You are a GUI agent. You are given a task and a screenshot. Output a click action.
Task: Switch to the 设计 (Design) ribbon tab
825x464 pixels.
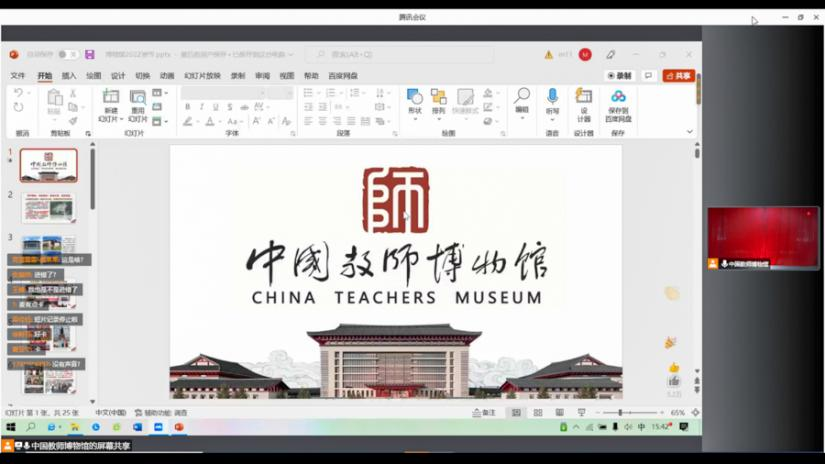pyautogui.click(x=118, y=76)
